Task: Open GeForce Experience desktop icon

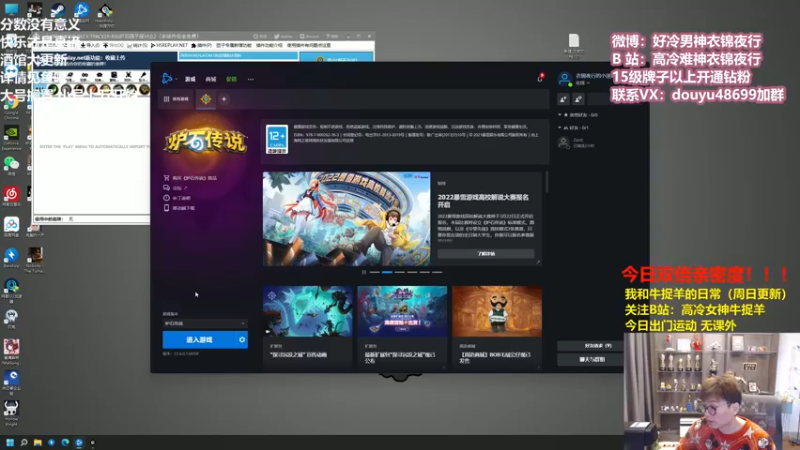Action: point(11,138)
